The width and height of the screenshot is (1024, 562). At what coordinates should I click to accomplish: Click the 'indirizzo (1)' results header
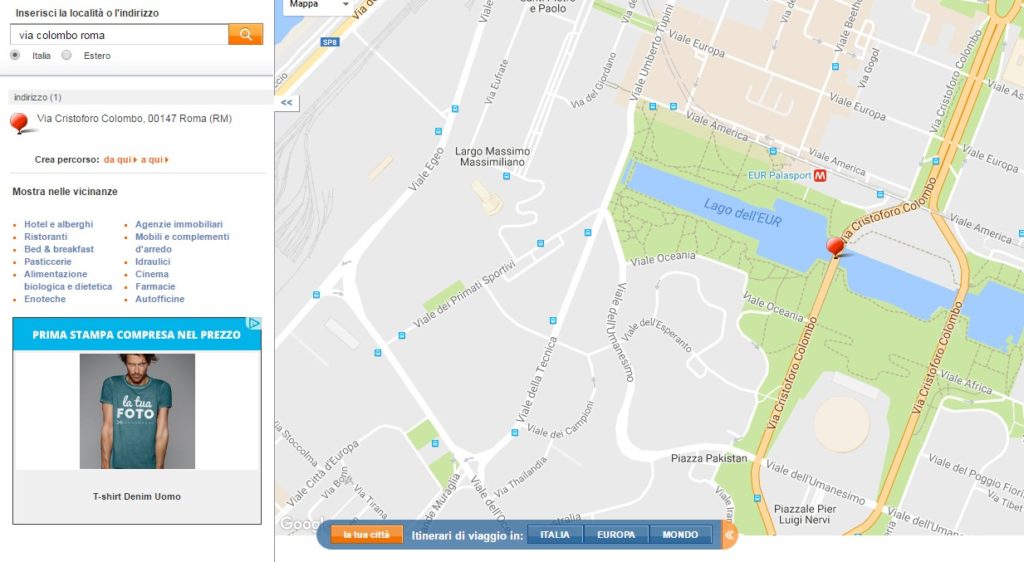(38, 97)
